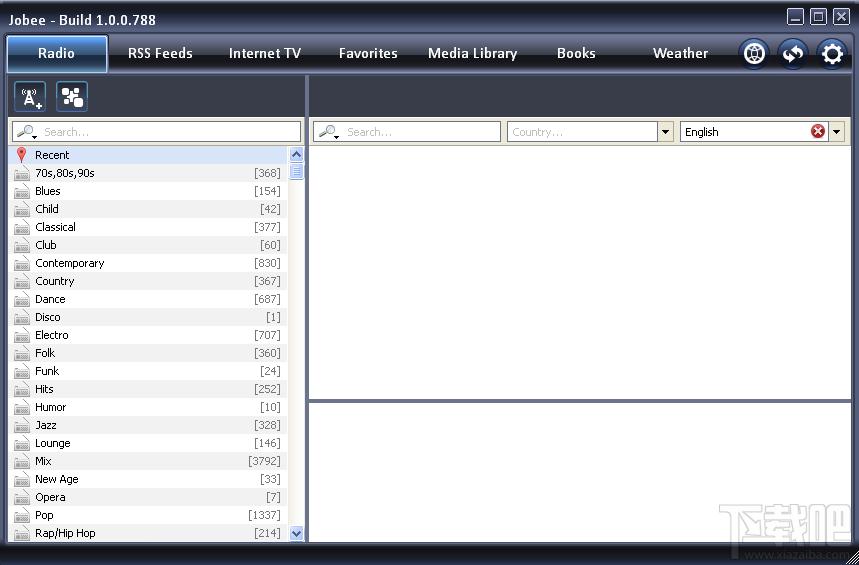Click the add category icon beside antenna
Image resolution: width=859 pixels, height=565 pixels.
72,97
